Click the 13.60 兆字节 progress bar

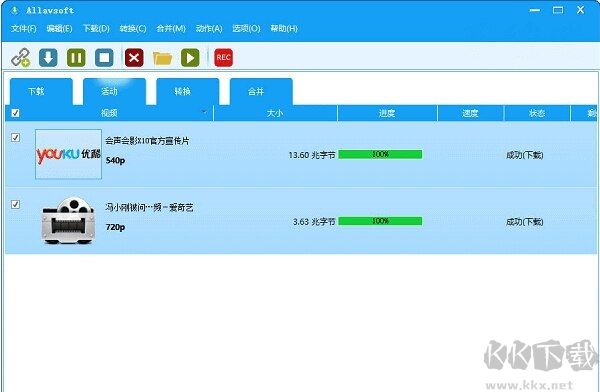pos(380,154)
